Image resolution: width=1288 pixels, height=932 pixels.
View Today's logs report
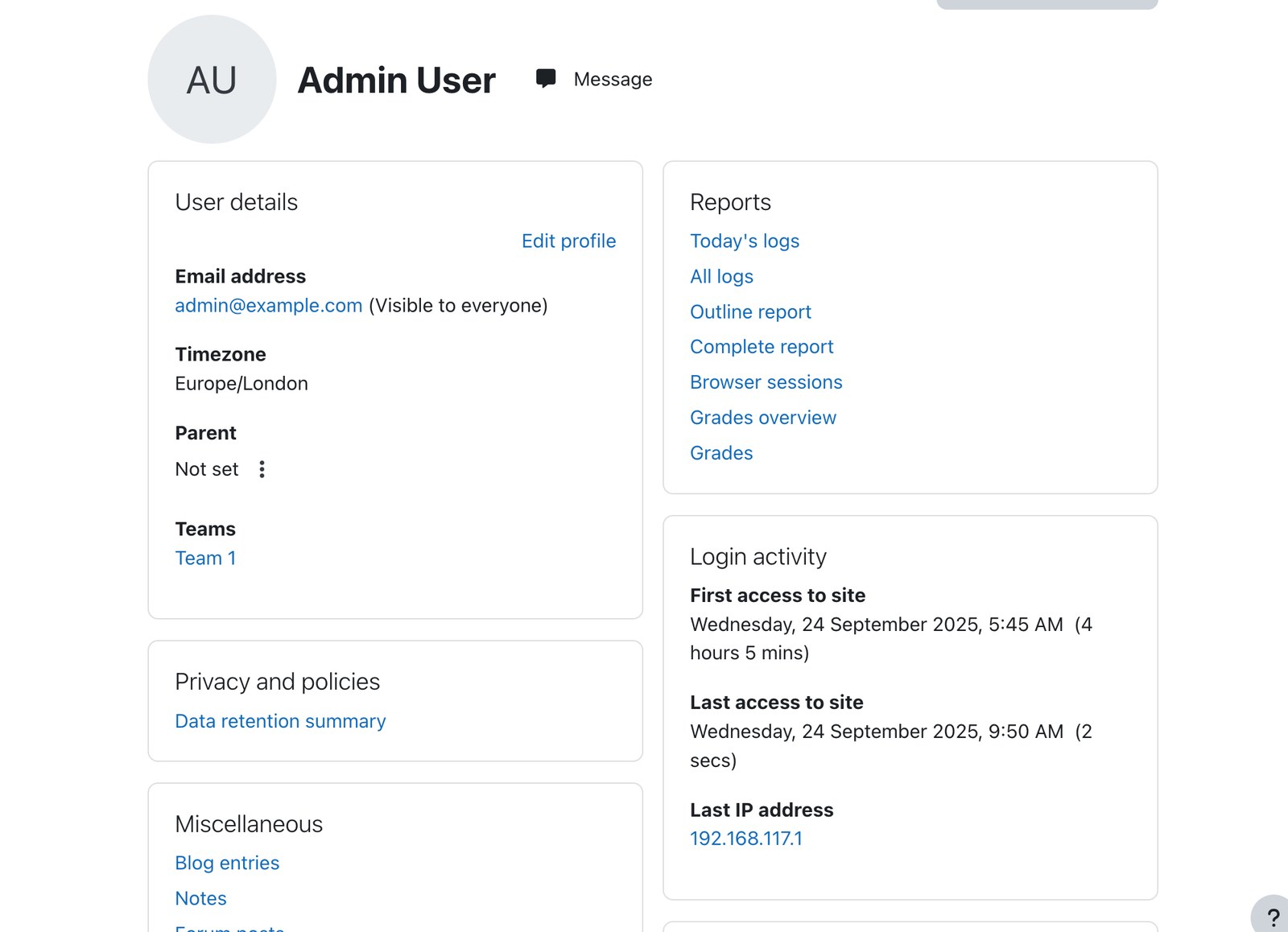(745, 241)
